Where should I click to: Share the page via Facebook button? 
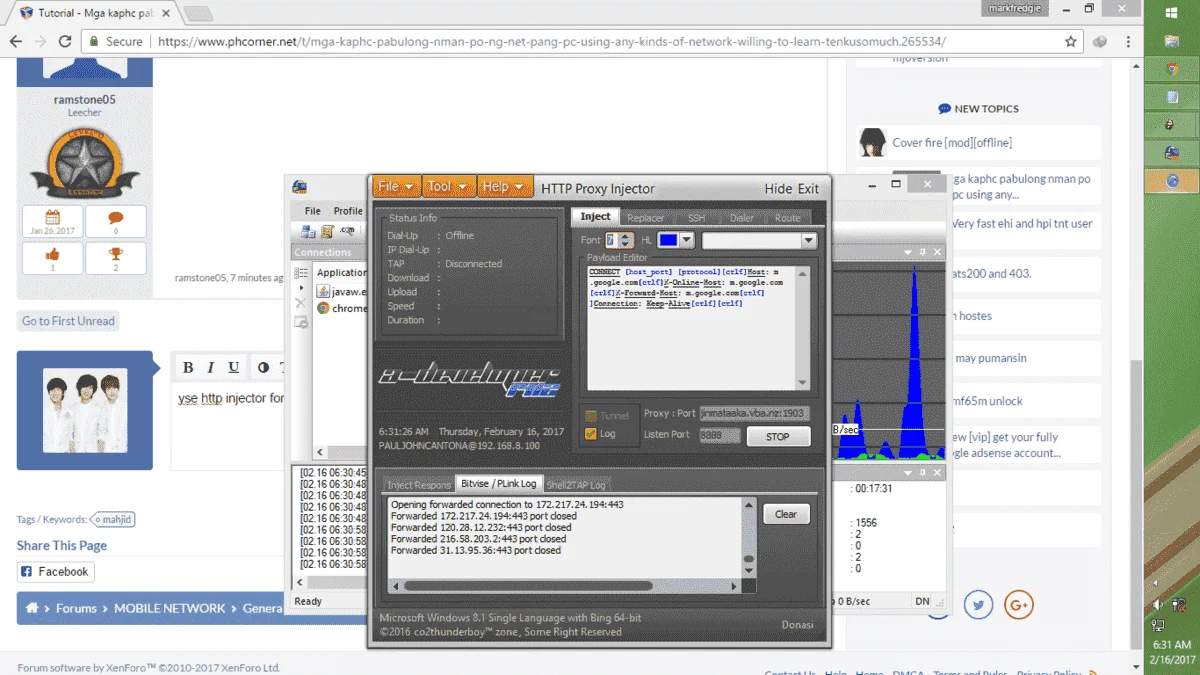click(x=56, y=572)
